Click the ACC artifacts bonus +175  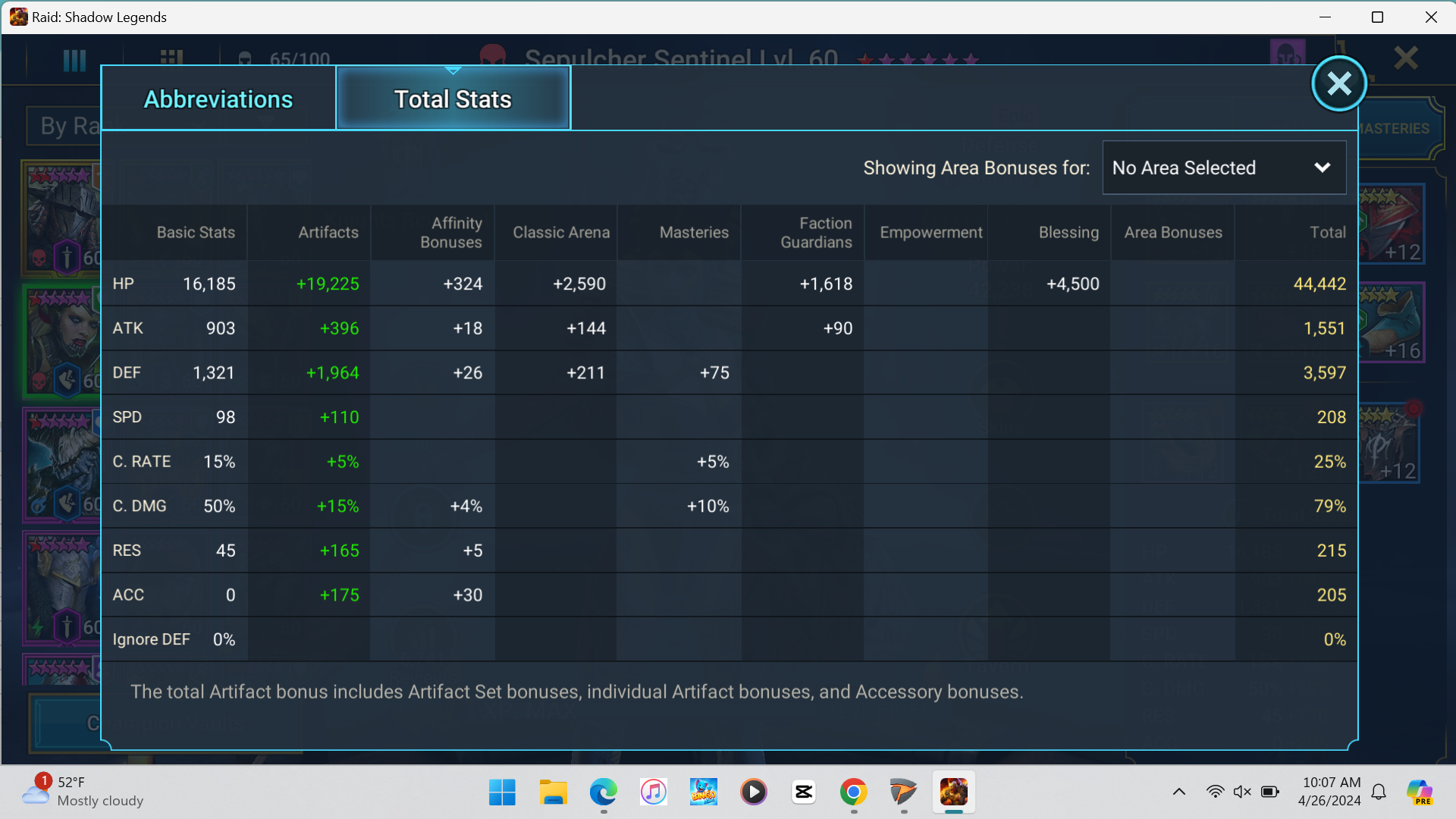pyautogui.click(x=339, y=595)
